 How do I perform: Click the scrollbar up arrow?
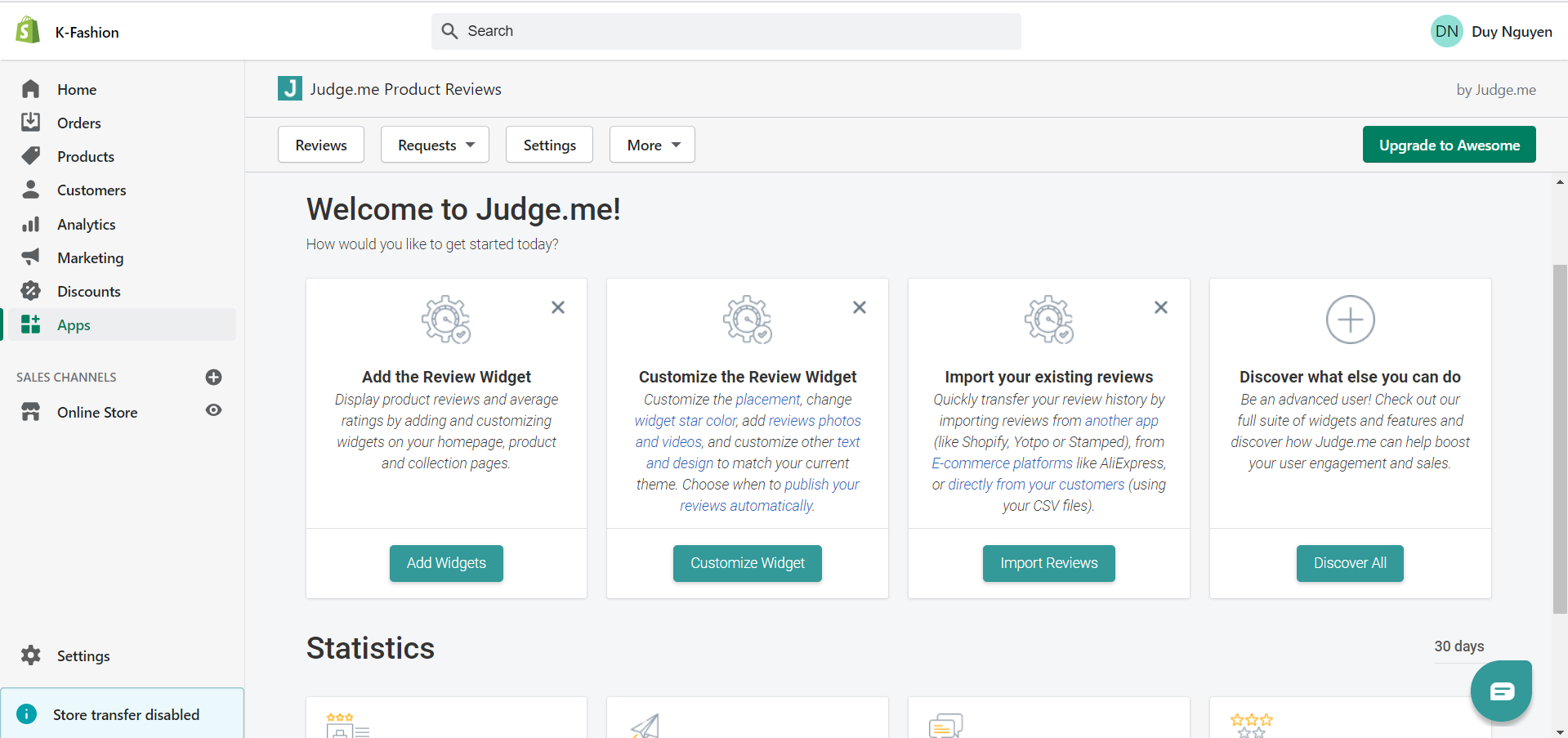pyautogui.click(x=1560, y=182)
